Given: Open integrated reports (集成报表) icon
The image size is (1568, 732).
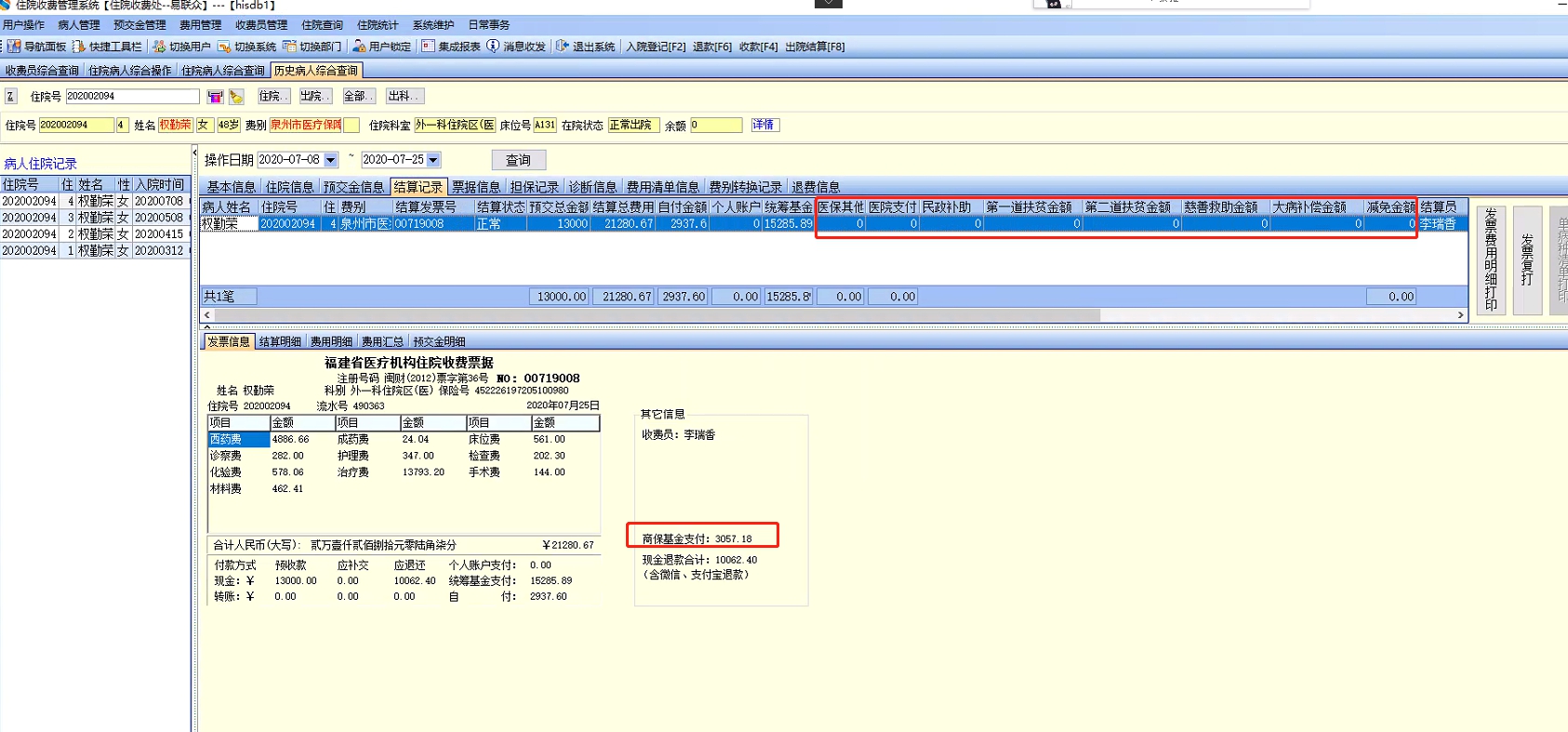Looking at the screenshot, I should click(428, 46).
